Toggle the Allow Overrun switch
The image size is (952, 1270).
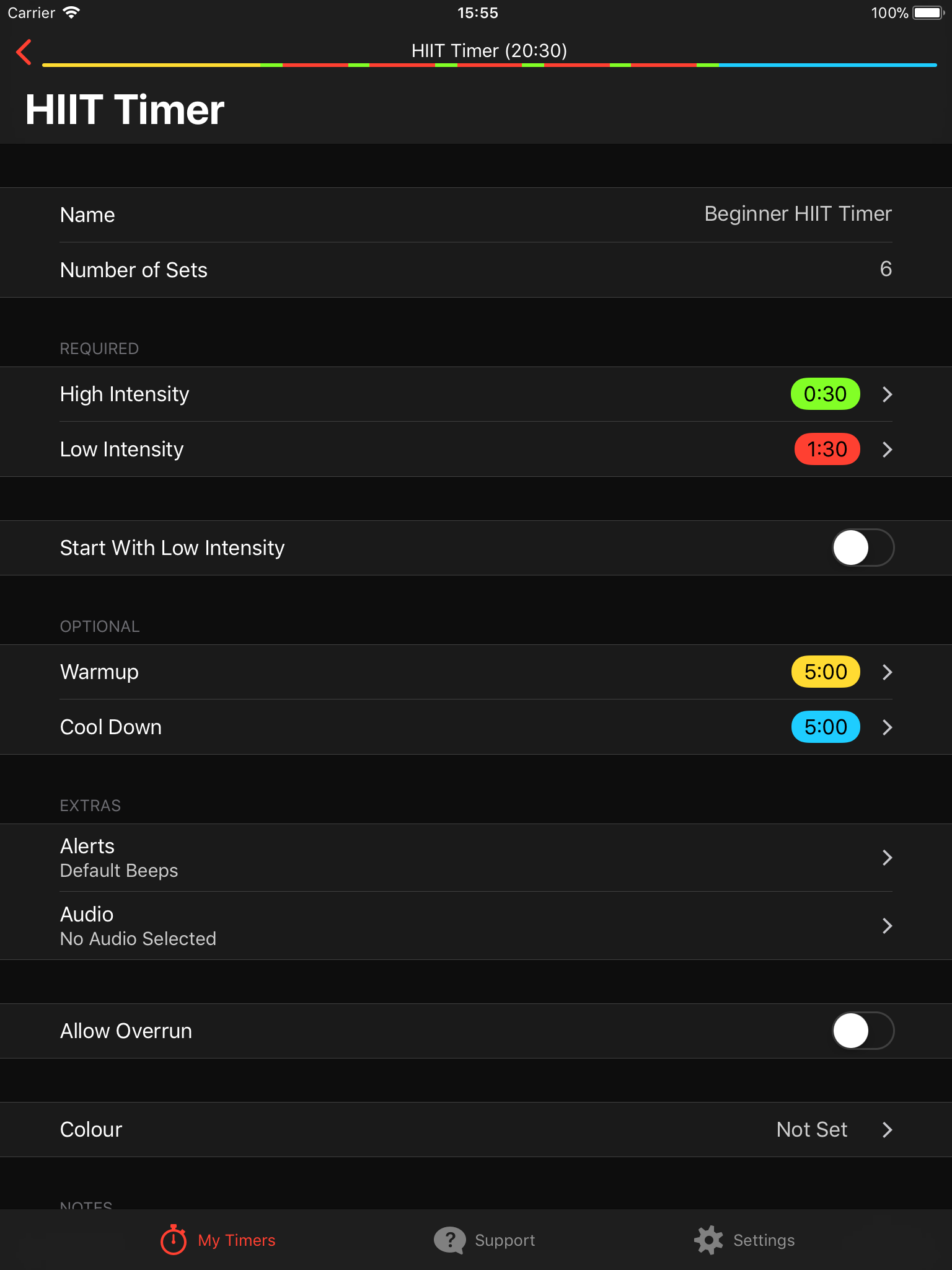click(863, 1031)
